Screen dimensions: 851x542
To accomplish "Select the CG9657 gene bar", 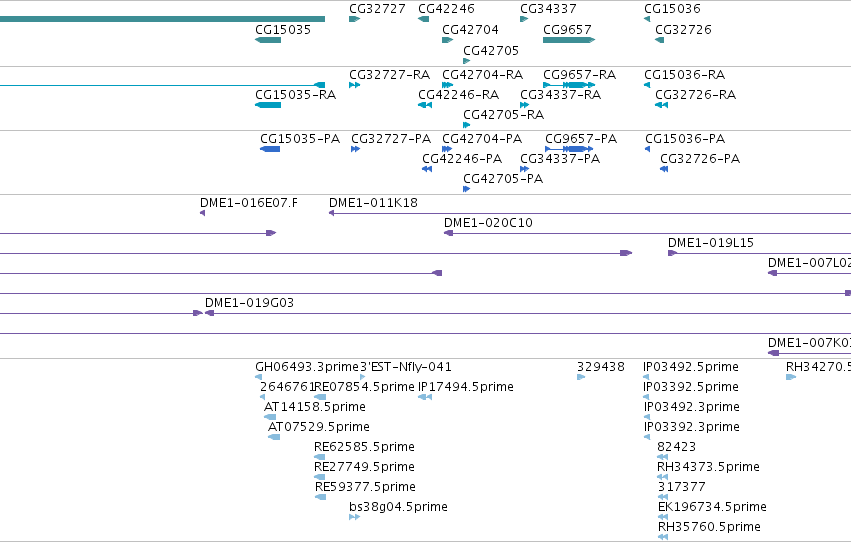I will [569, 40].
